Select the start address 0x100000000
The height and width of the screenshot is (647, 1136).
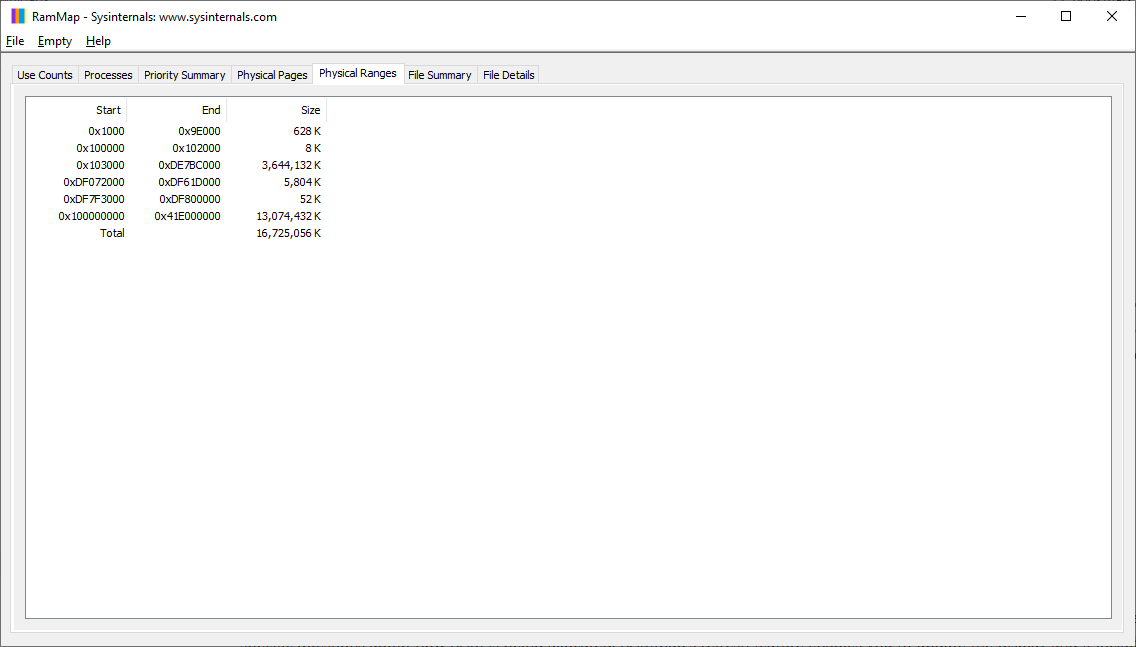(x=91, y=216)
